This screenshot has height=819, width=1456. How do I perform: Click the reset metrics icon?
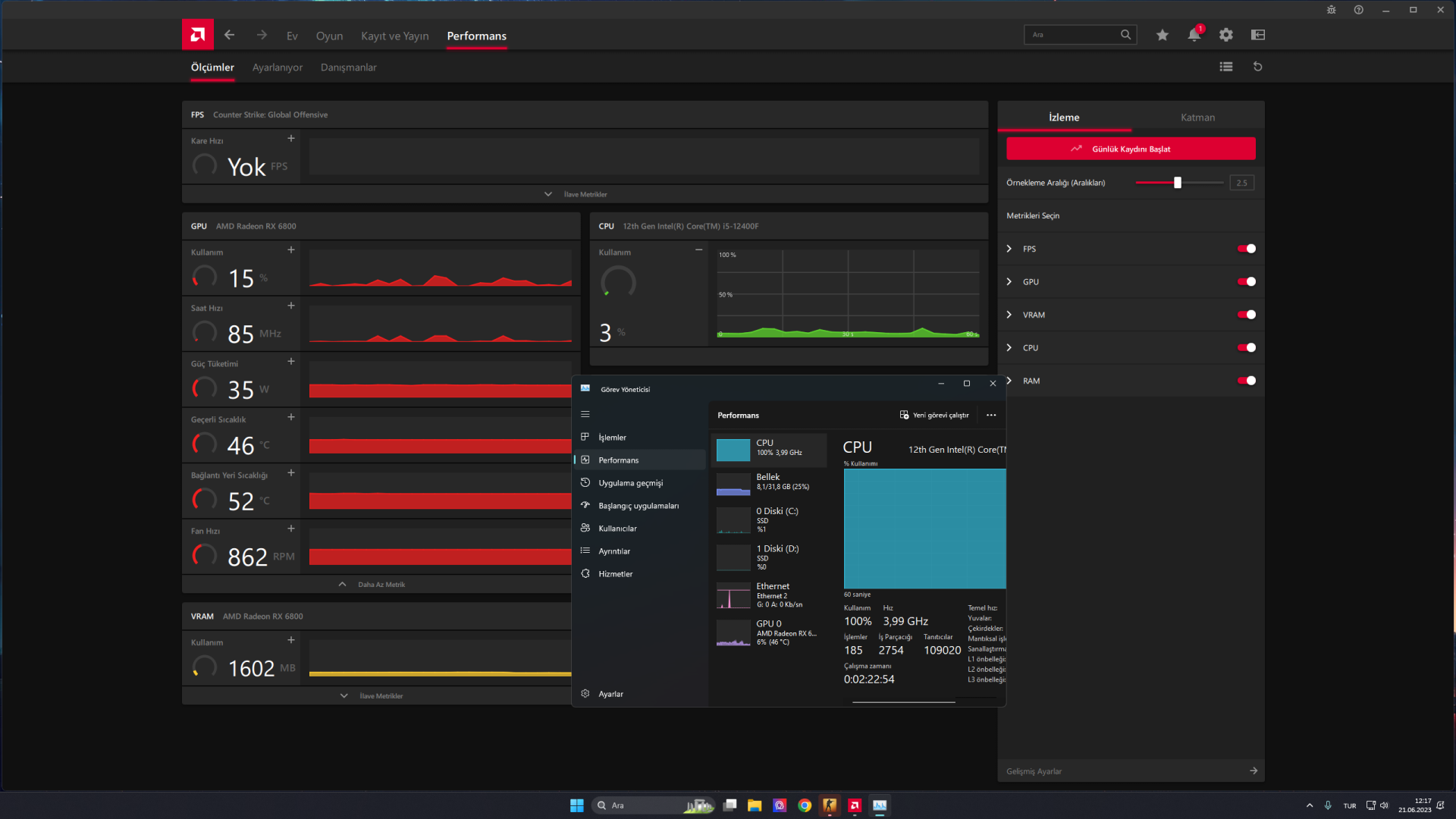pyautogui.click(x=1257, y=67)
